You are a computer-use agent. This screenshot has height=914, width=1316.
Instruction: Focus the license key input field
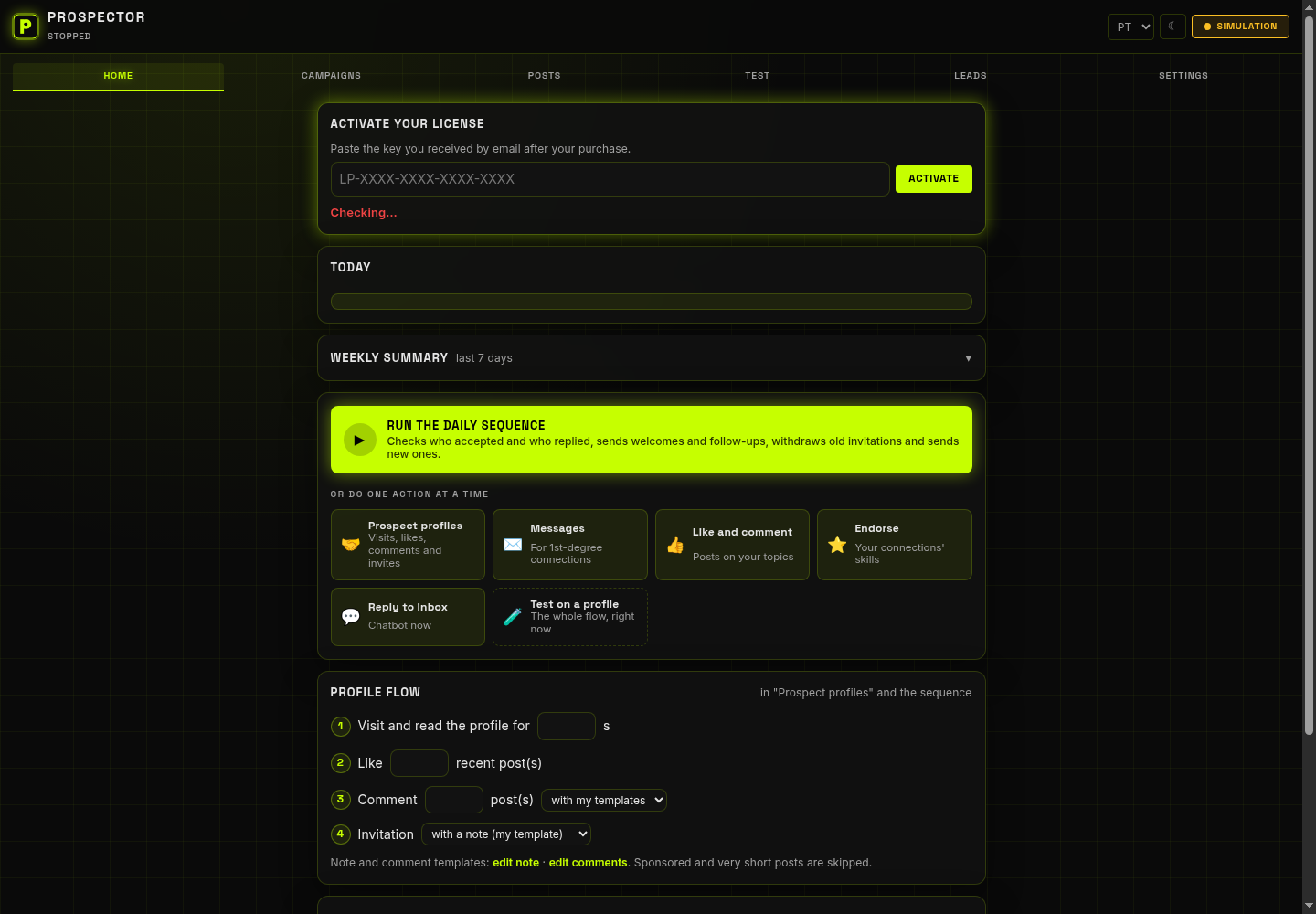coord(610,179)
